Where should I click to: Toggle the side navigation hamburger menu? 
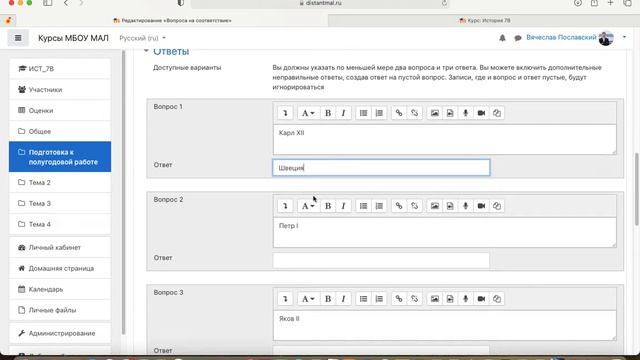click(18, 38)
